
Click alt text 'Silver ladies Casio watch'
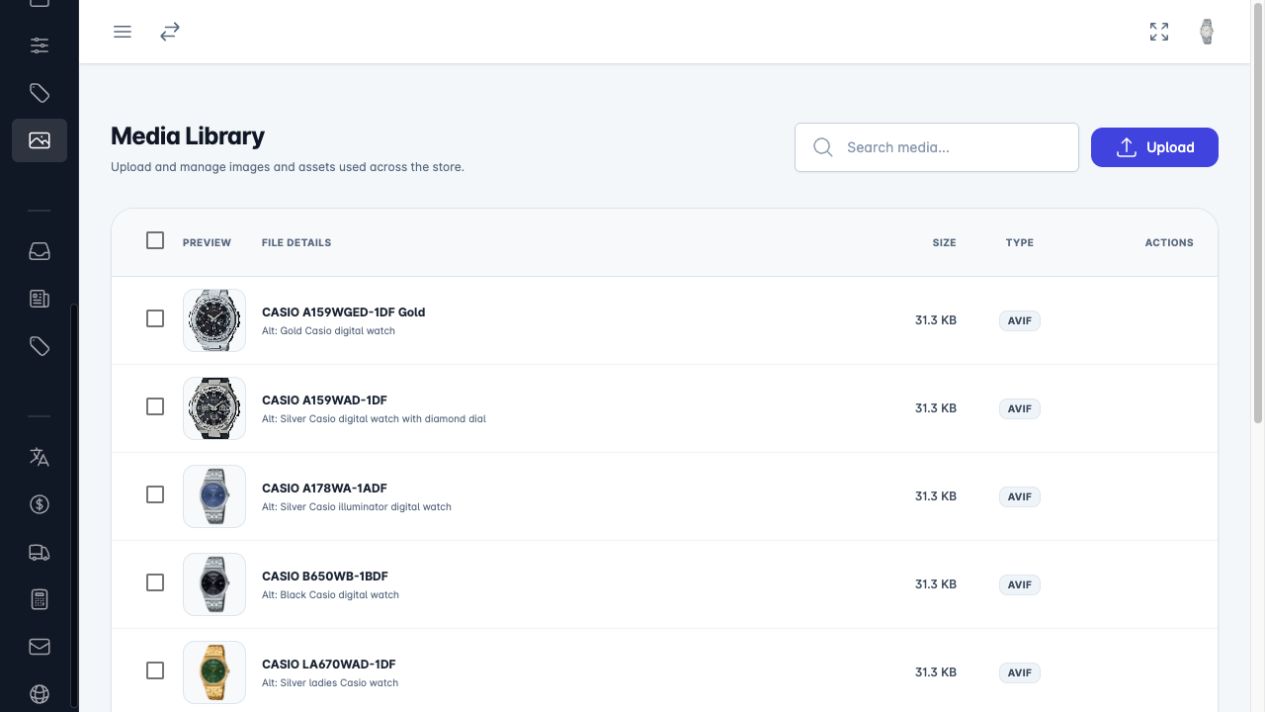pyautogui.click(x=340, y=683)
